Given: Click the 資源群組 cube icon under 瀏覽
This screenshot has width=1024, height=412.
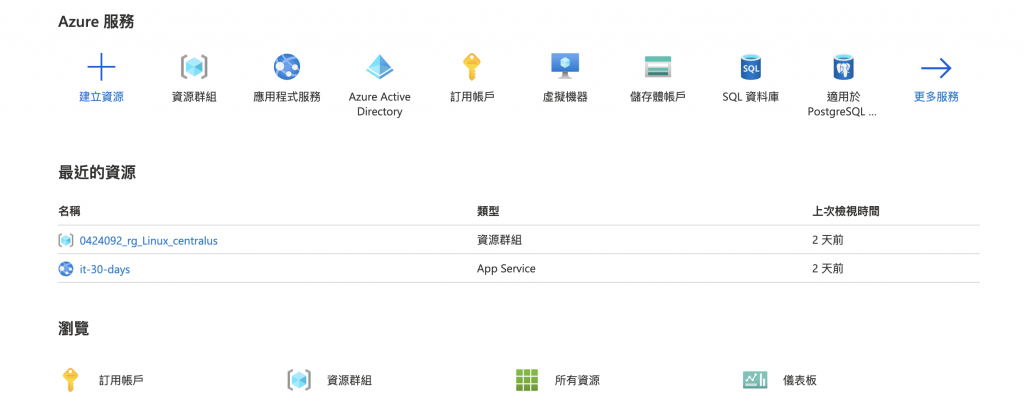Looking at the screenshot, I should tap(298, 379).
